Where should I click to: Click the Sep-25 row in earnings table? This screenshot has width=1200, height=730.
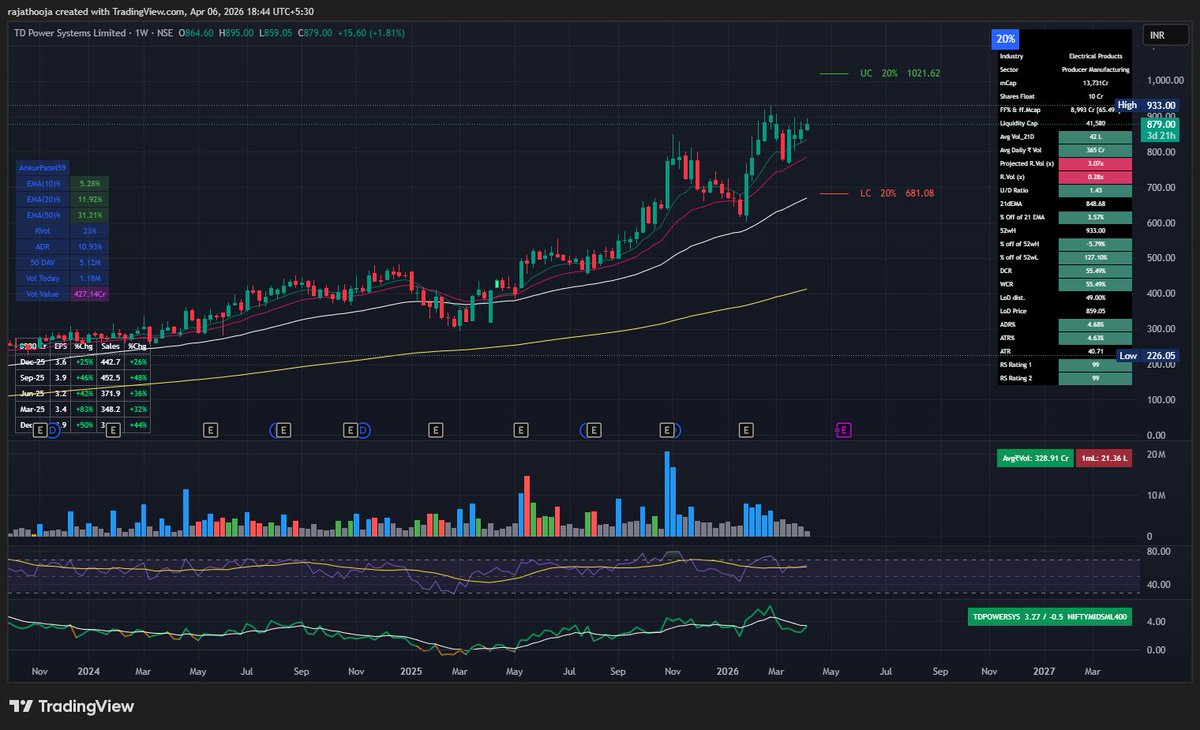point(84,377)
